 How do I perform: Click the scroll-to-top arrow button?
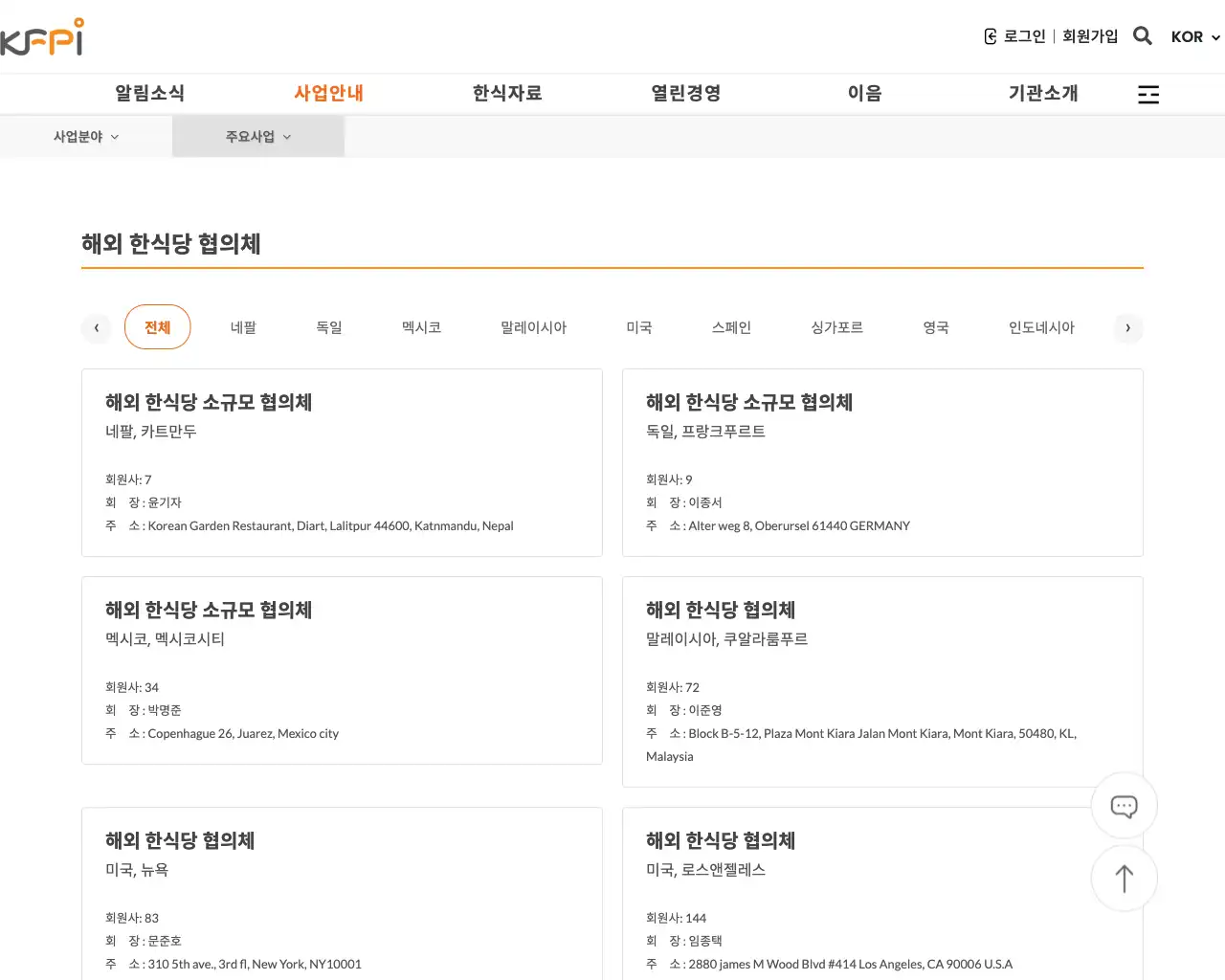tap(1124, 879)
